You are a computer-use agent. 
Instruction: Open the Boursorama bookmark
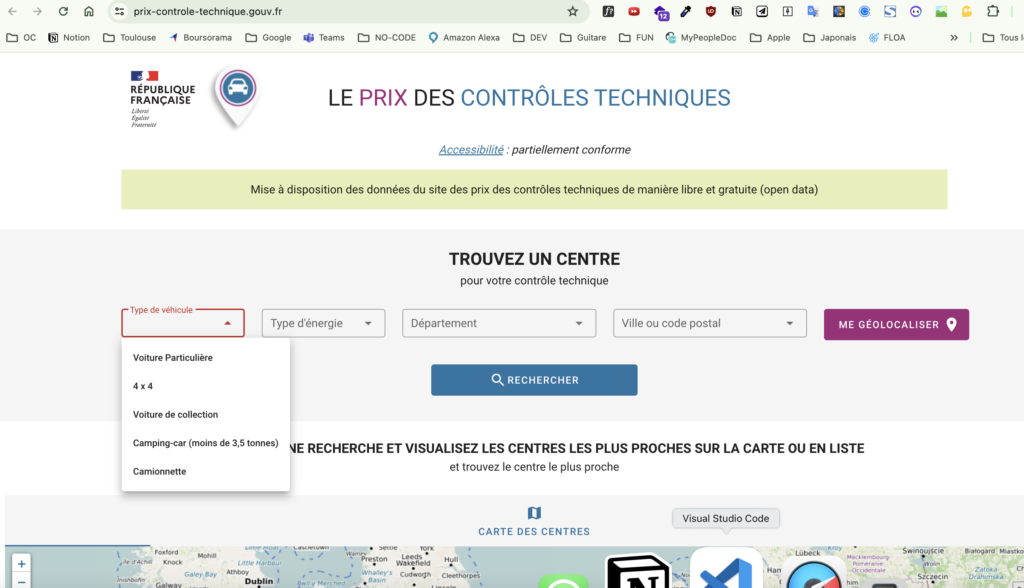(200, 38)
